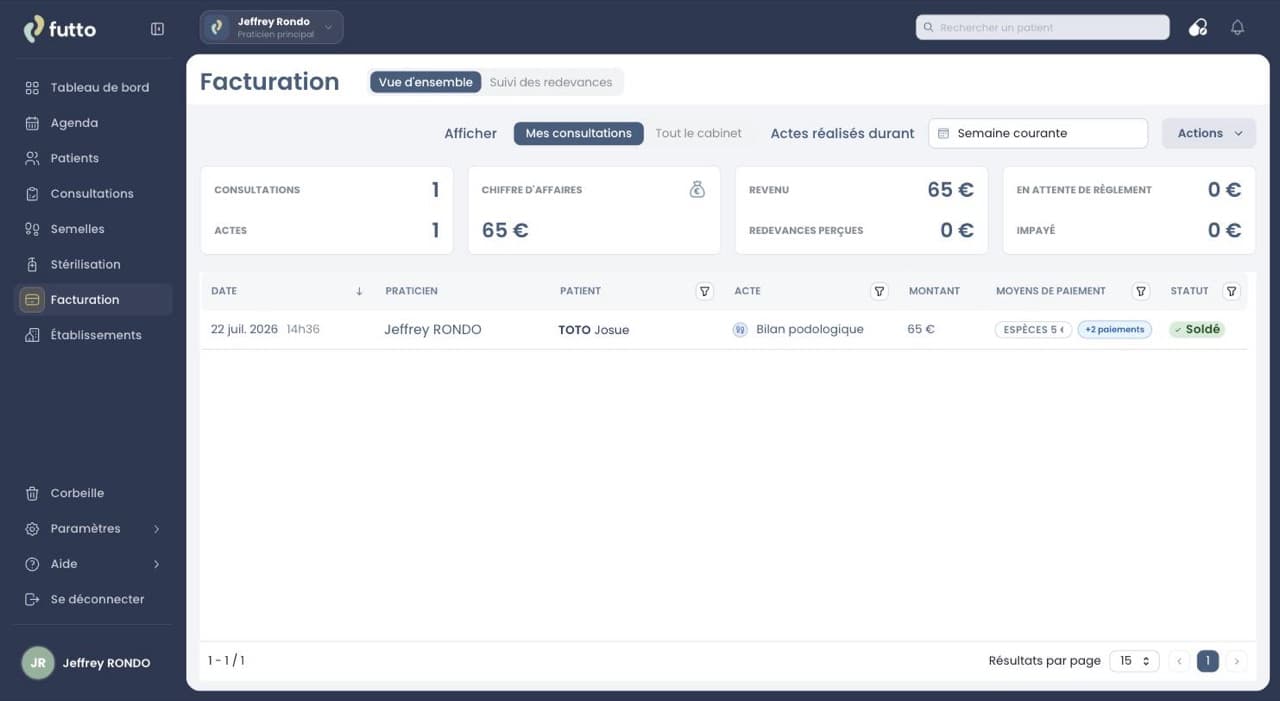Click the 22 juil. 2026 date cell
This screenshot has height=701, width=1280.
[265, 329]
